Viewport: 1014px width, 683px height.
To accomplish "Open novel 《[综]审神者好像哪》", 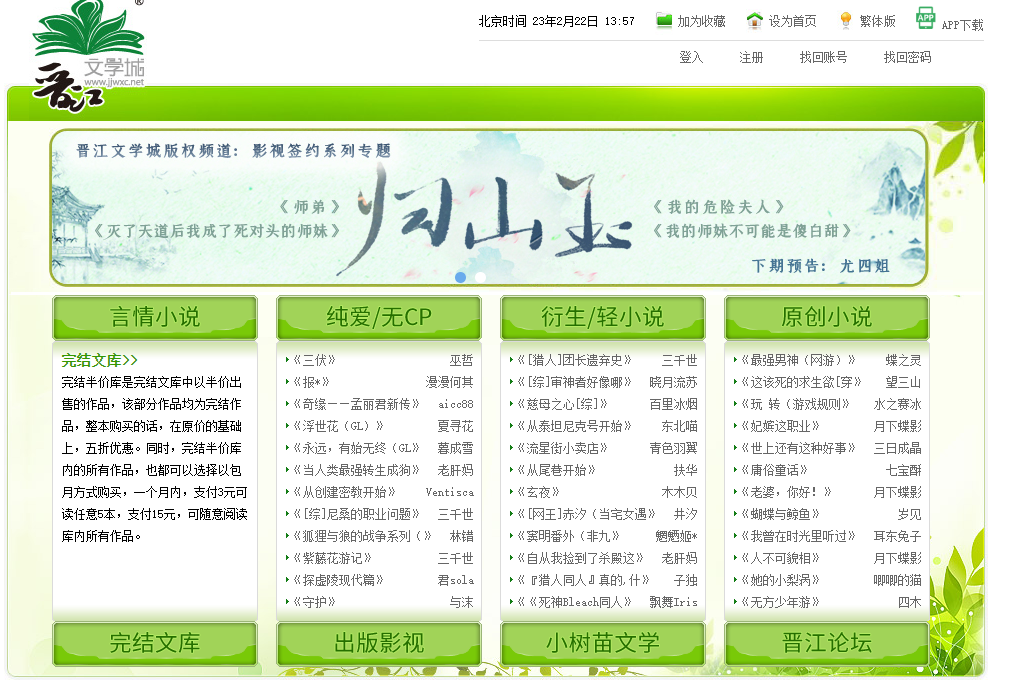I will [574, 382].
